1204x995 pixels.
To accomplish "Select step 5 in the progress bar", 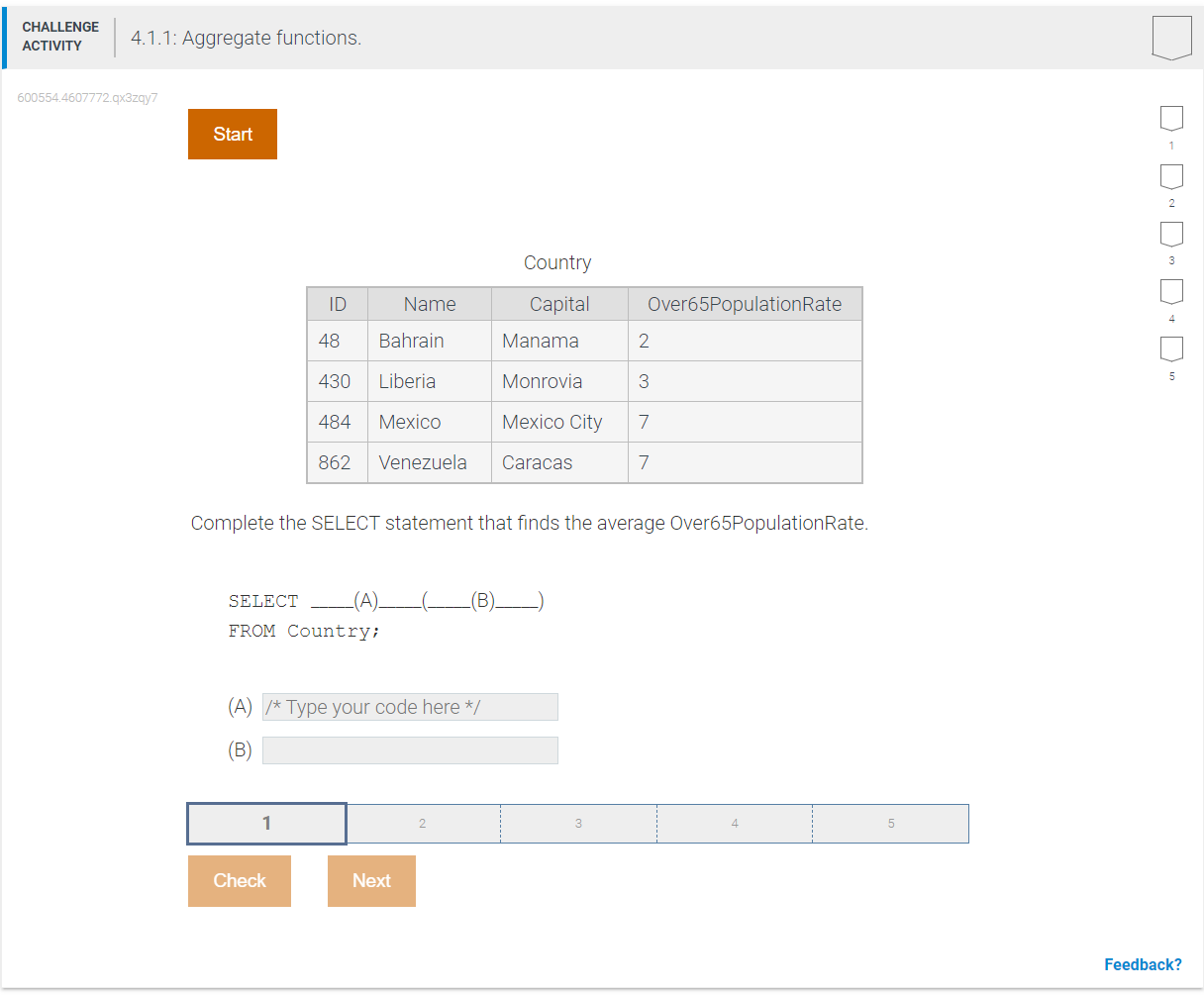I will click(890, 823).
